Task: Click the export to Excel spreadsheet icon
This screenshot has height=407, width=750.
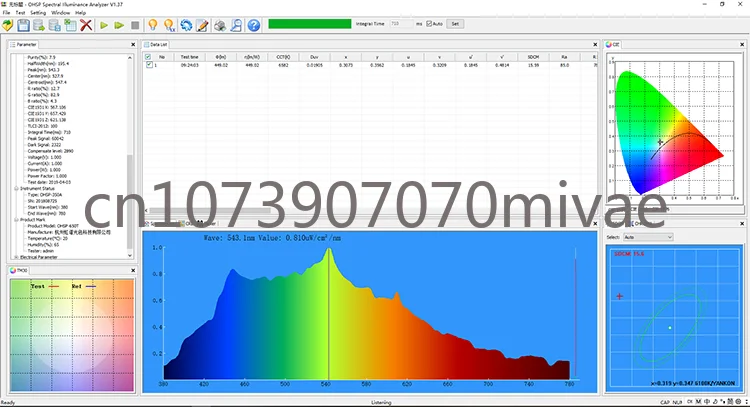Action: [71, 25]
